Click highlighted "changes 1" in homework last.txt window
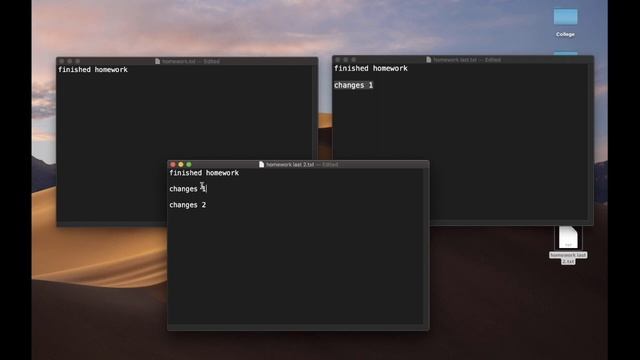The width and height of the screenshot is (640, 360). [x=353, y=85]
